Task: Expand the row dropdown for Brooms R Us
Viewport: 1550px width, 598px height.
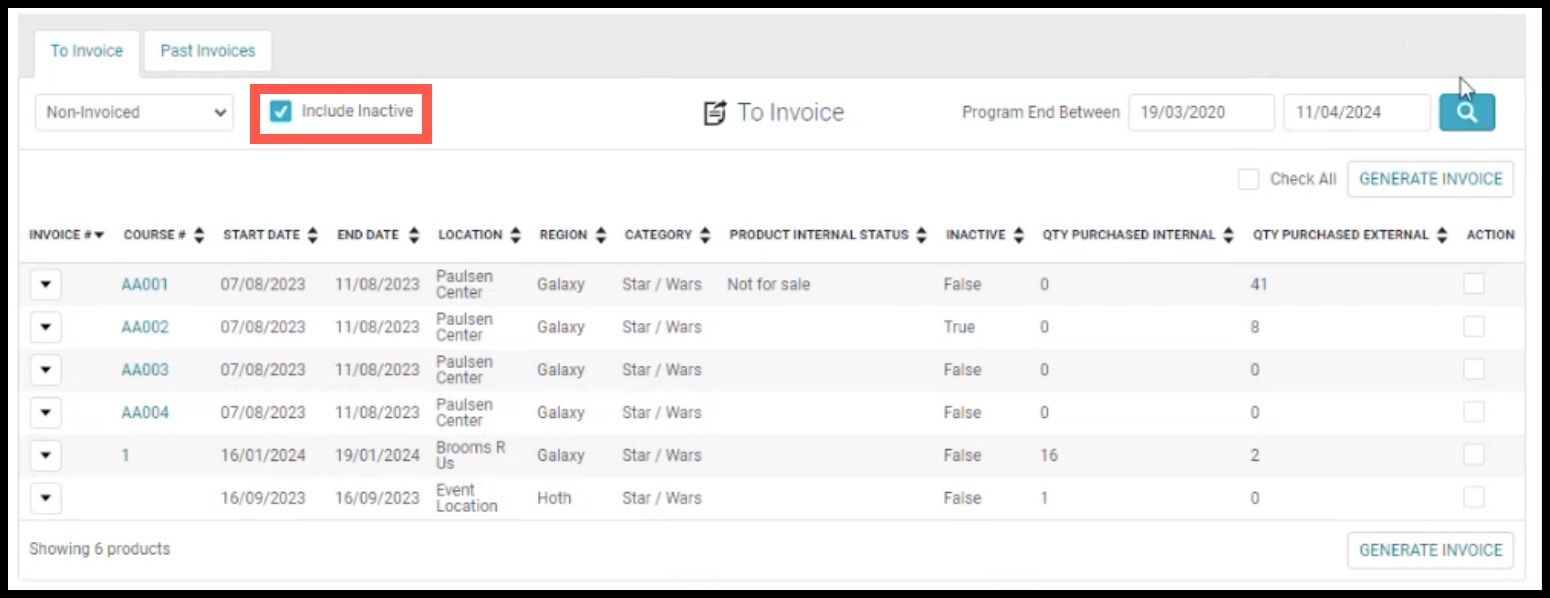Action: pos(46,455)
